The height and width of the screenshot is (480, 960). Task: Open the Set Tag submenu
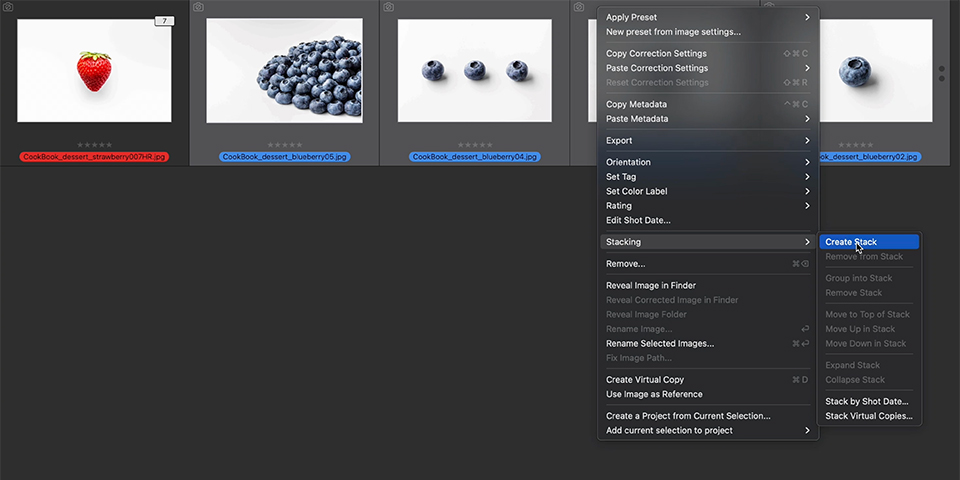click(x=708, y=176)
